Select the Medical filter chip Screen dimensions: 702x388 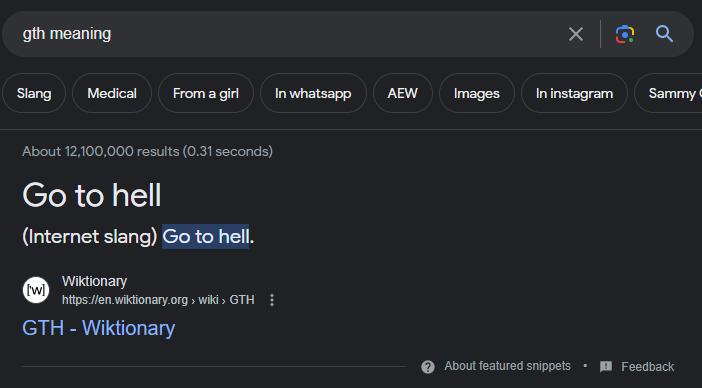point(112,93)
